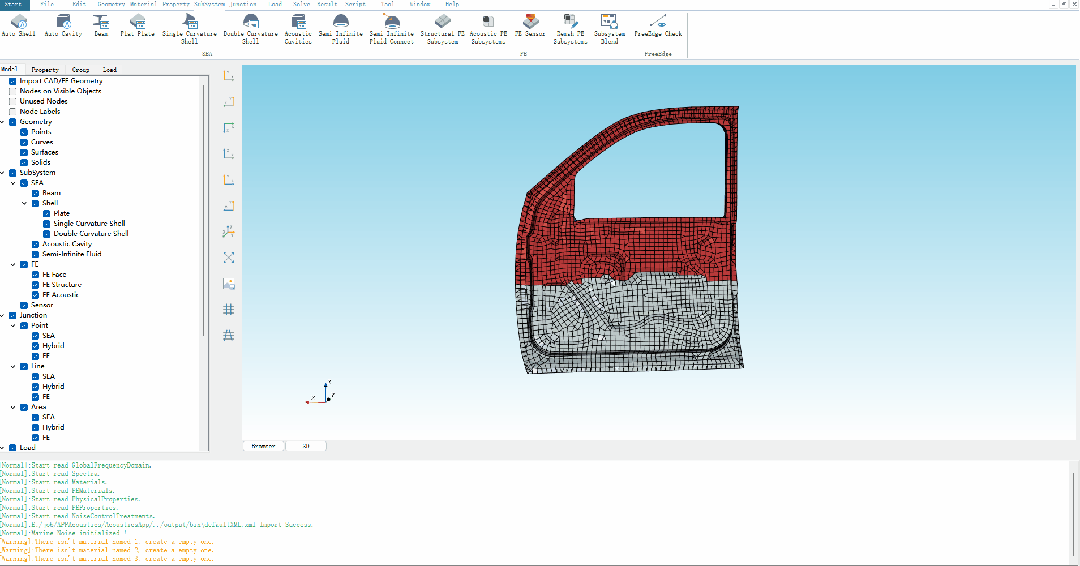Open the File menu
This screenshot has width=1080, height=566.
48,3
